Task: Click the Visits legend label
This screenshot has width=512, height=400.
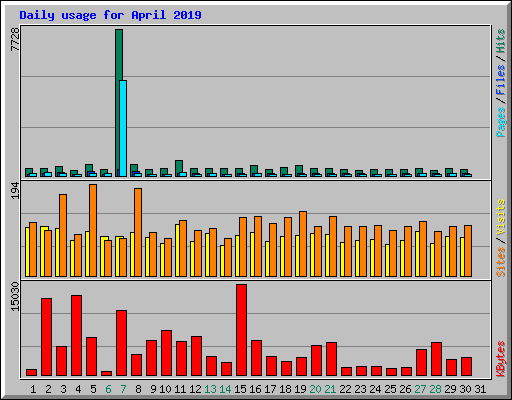Action: pyautogui.click(x=500, y=217)
